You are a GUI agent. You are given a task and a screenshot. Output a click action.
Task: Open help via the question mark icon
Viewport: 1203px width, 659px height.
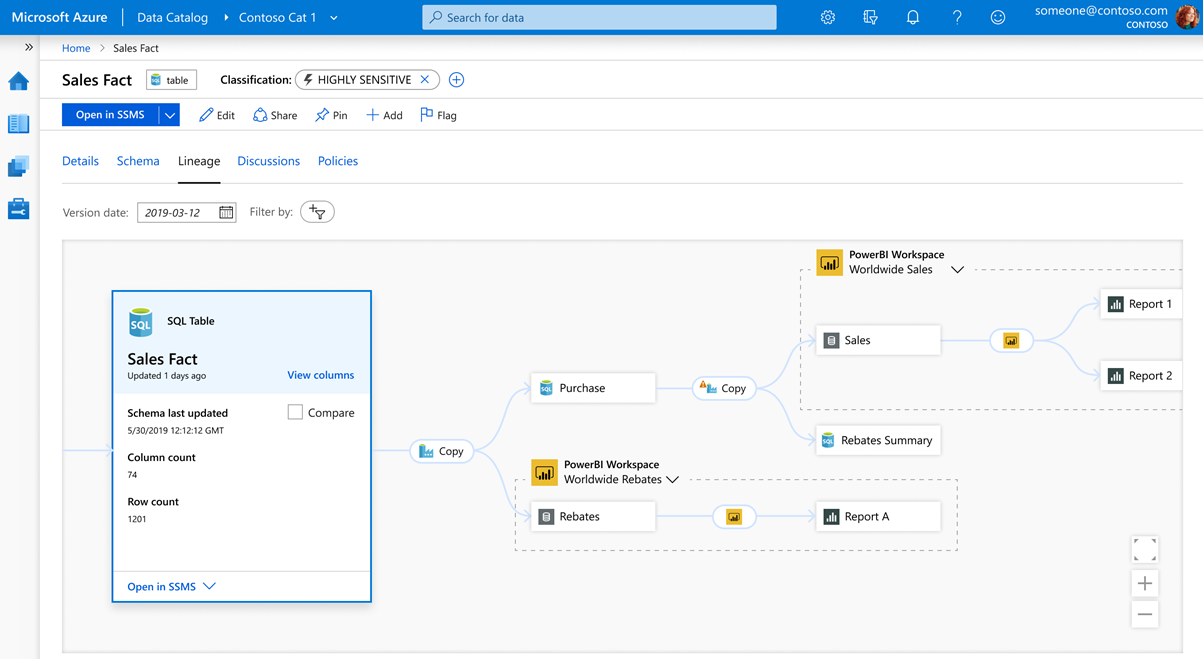[x=955, y=17]
